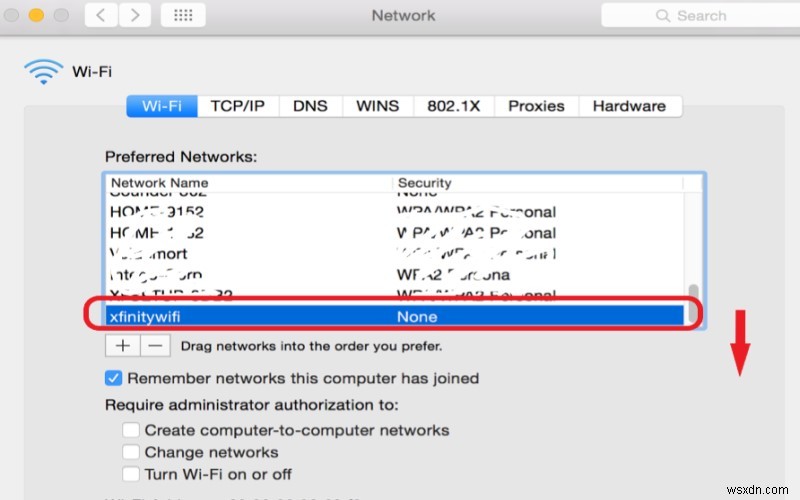This screenshot has height=500, width=800.
Task: Switch to the DNS tab
Action: coord(310,106)
